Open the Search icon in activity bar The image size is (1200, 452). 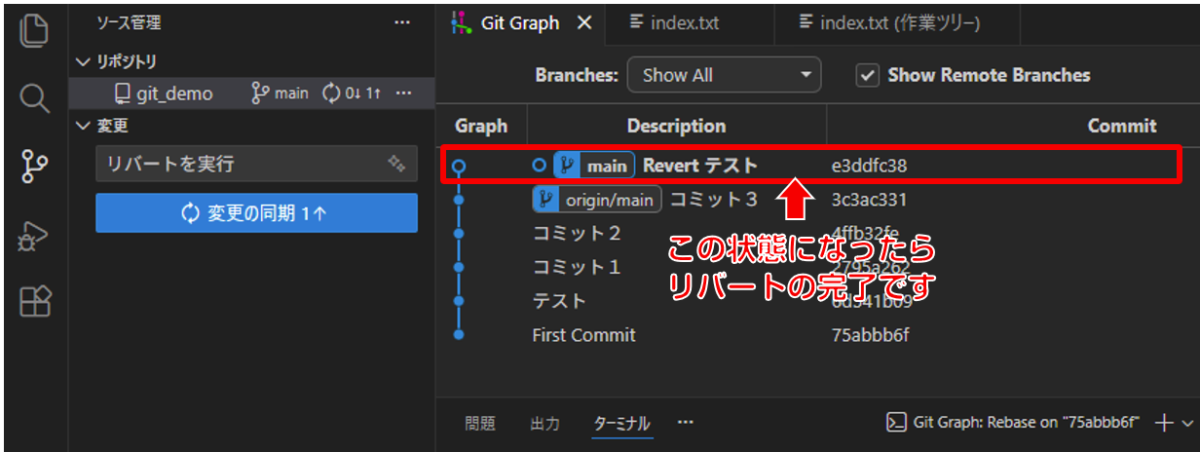pos(34,97)
